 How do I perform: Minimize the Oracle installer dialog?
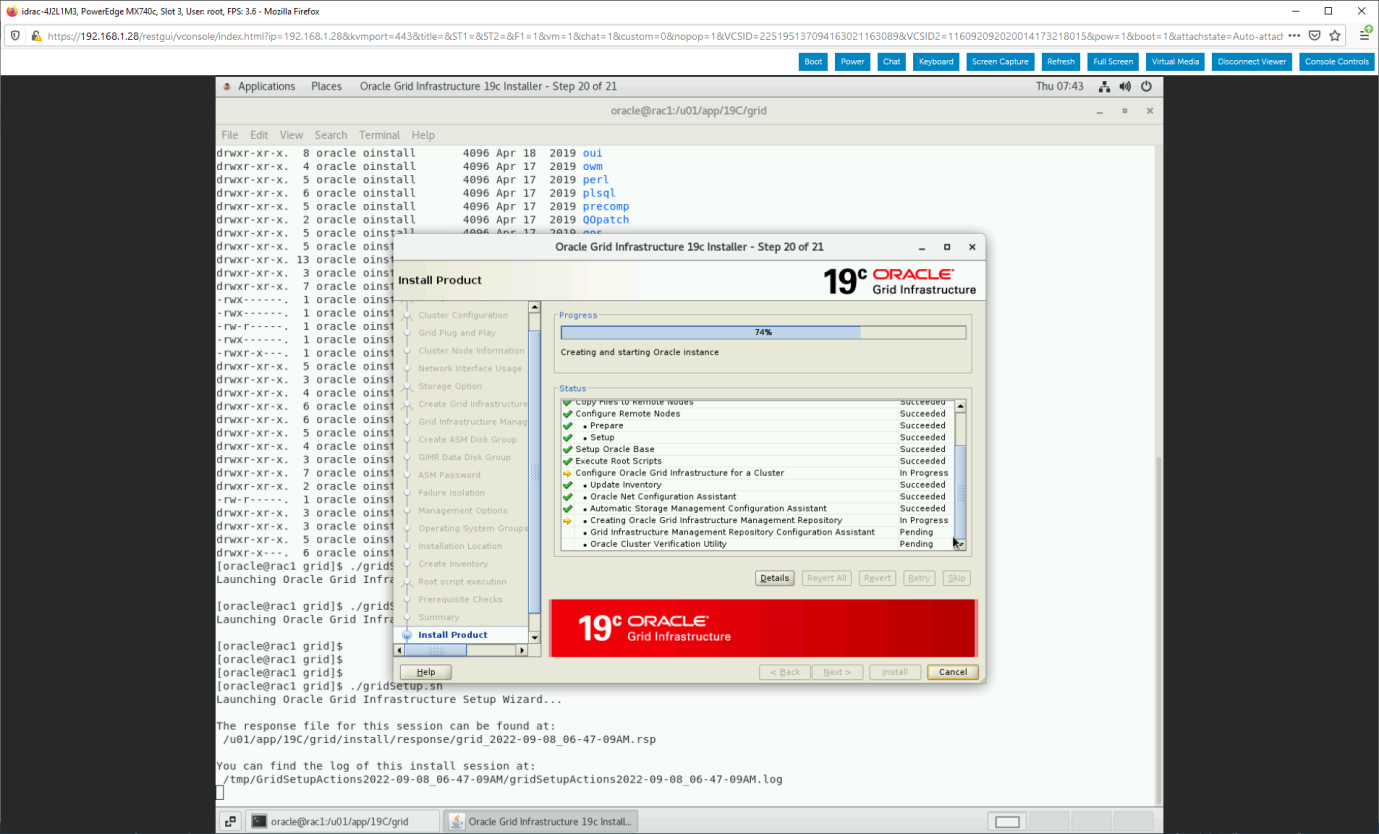(922, 247)
